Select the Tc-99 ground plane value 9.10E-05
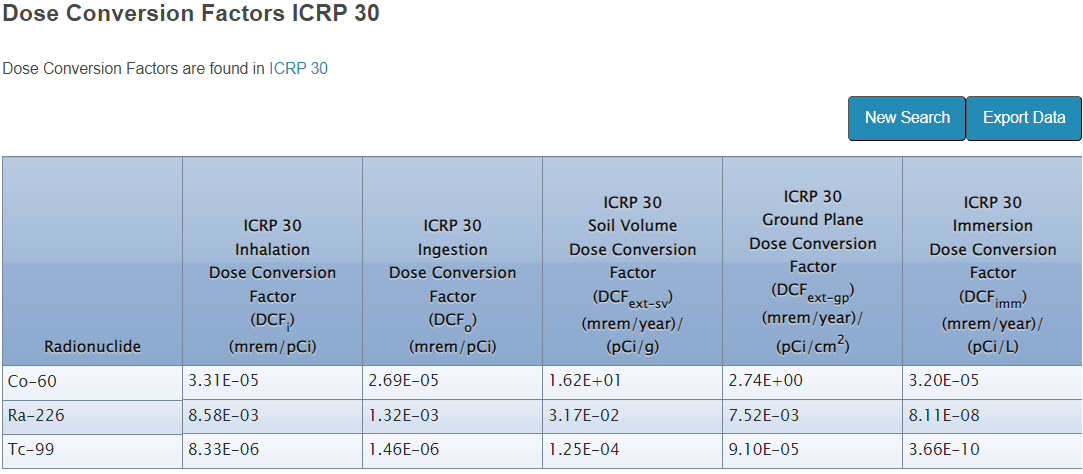This screenshot has width=1083, height=474. (x=764, y=450)
